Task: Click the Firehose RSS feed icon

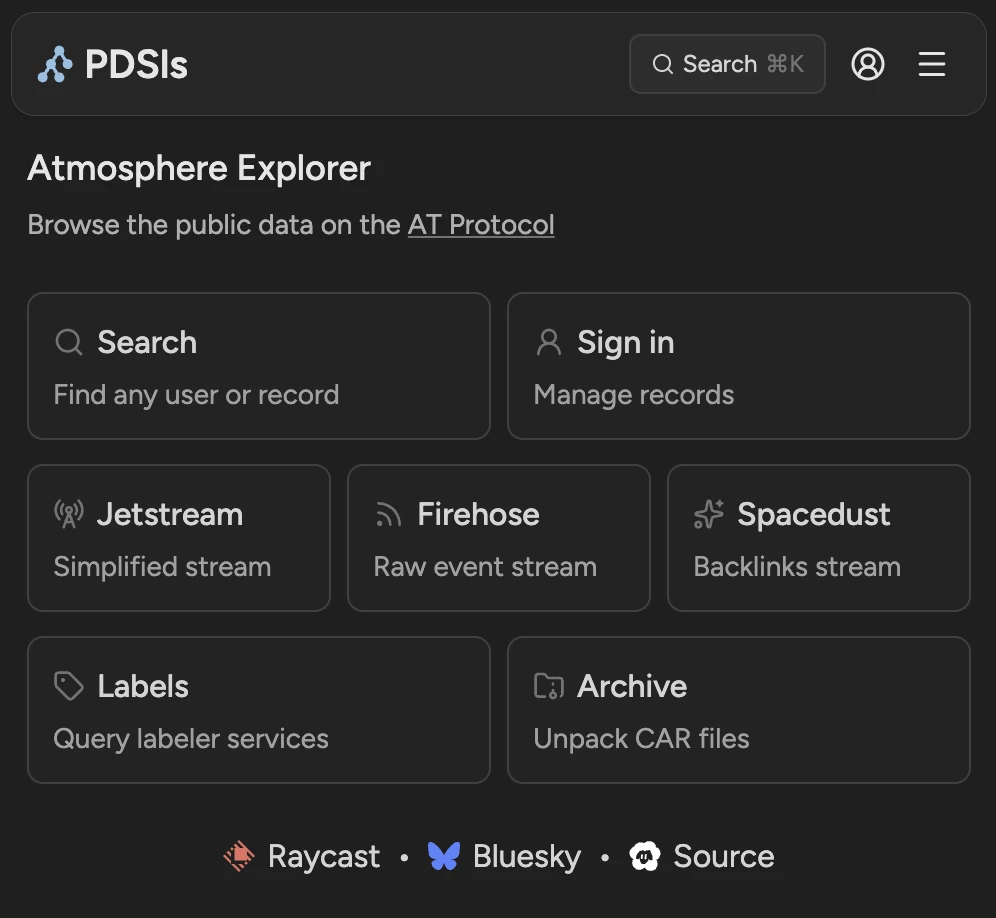Action: click(x=388, y=515)
